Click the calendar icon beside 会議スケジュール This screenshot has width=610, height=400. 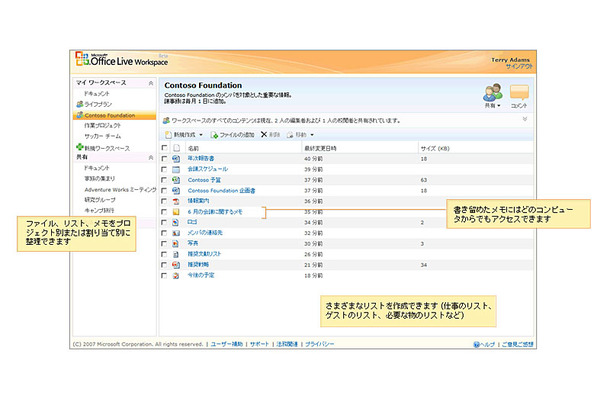(x=176, y=169)
